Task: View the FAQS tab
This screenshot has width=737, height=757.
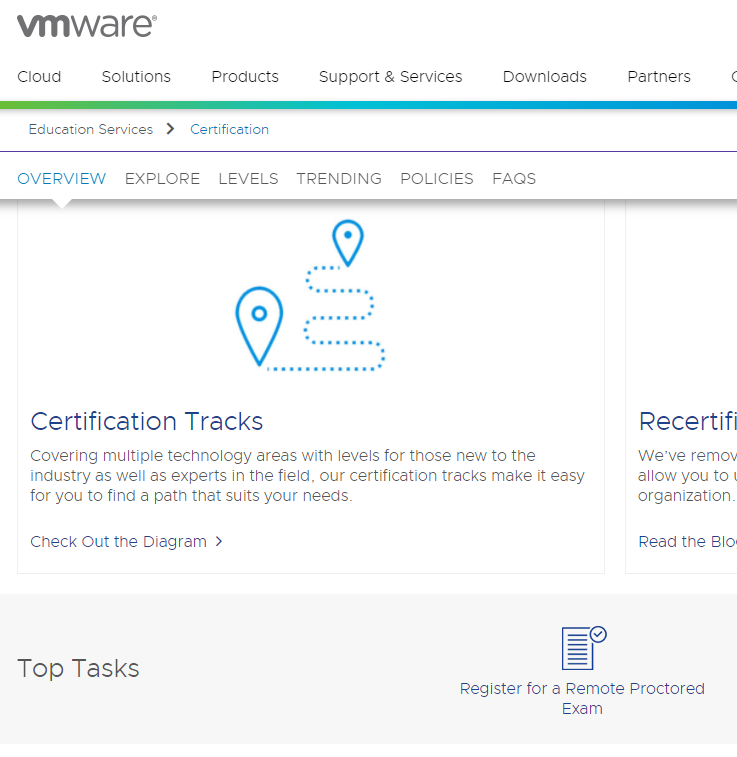Action: [x=514, y=179]
